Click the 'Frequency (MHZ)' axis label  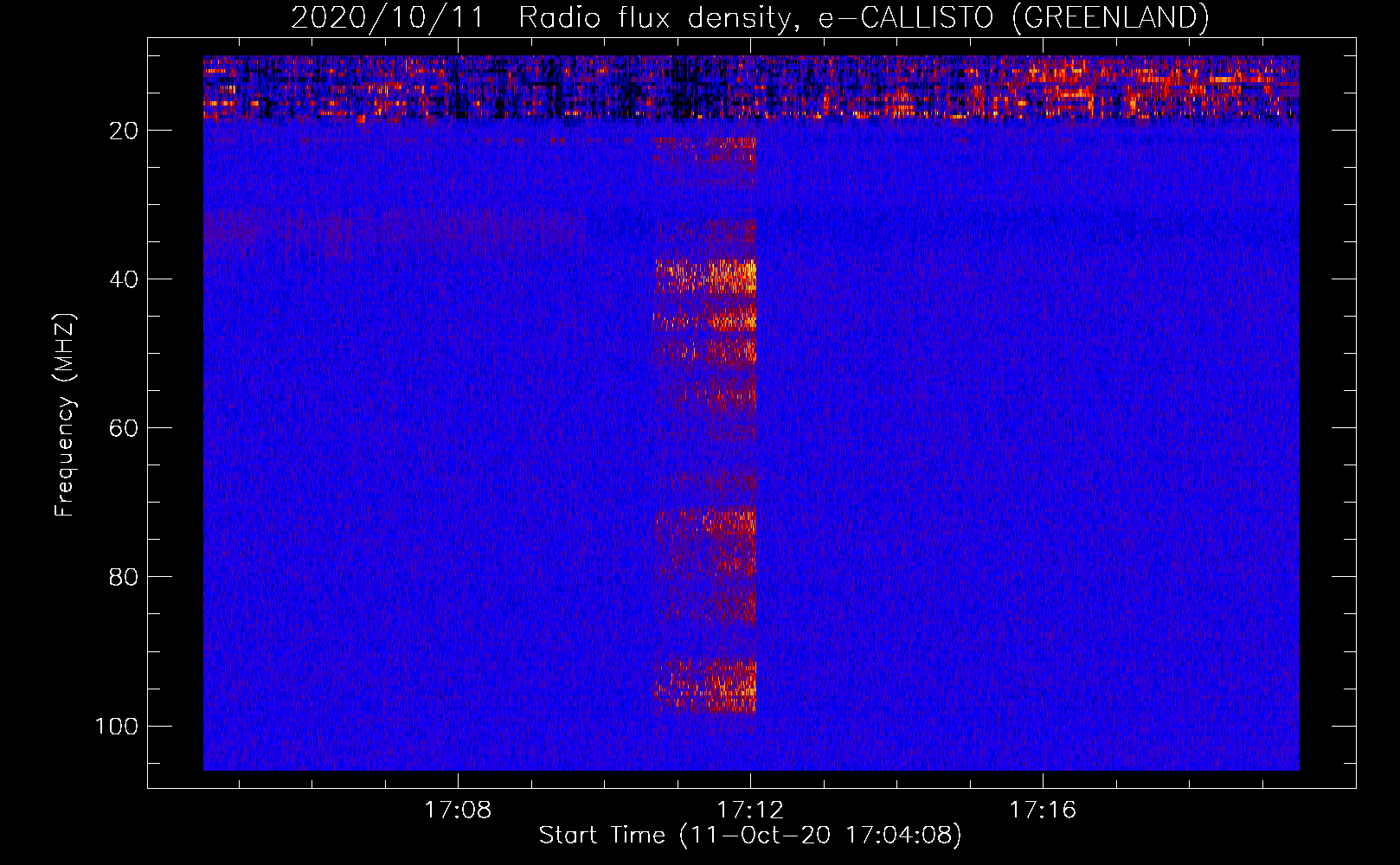pyautogui.click(x=65, y=415)
